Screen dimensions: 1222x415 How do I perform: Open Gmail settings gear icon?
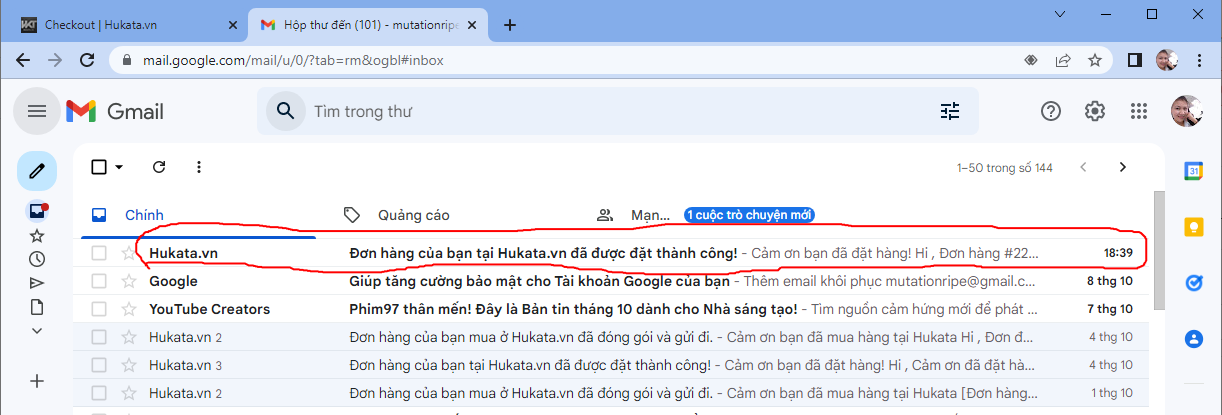coord(1095,111)
